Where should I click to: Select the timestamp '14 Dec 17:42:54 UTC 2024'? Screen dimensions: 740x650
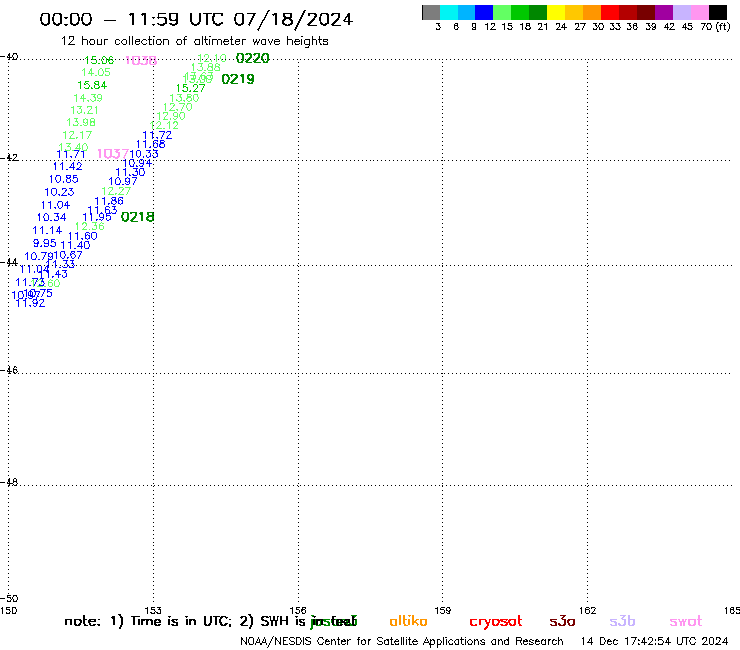(655, 641)
